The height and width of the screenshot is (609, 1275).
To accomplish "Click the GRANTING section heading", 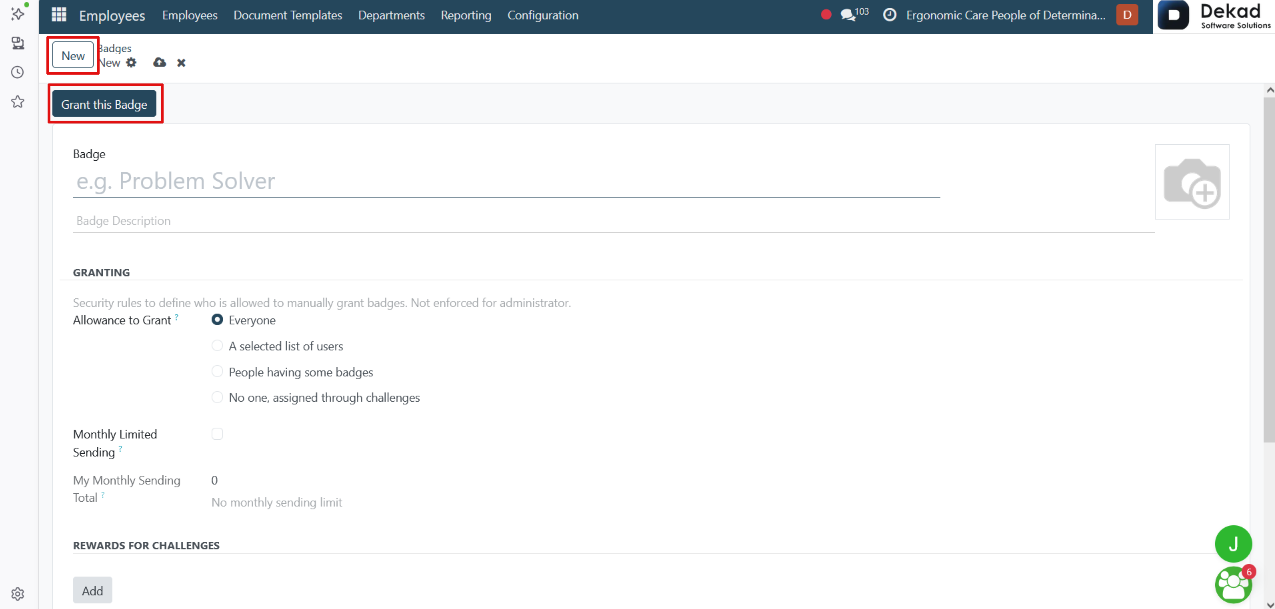I will (x=101, y=272).
